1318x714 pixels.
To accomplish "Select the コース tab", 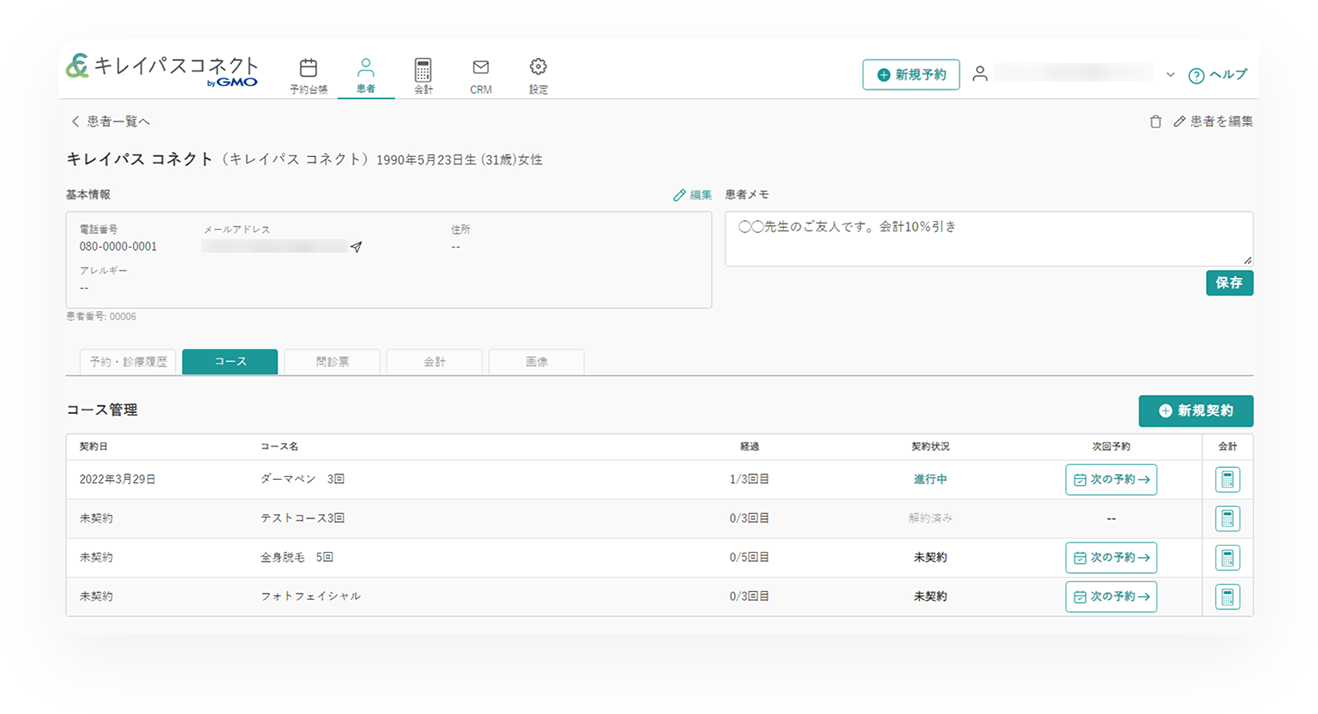I will (230, 362).
